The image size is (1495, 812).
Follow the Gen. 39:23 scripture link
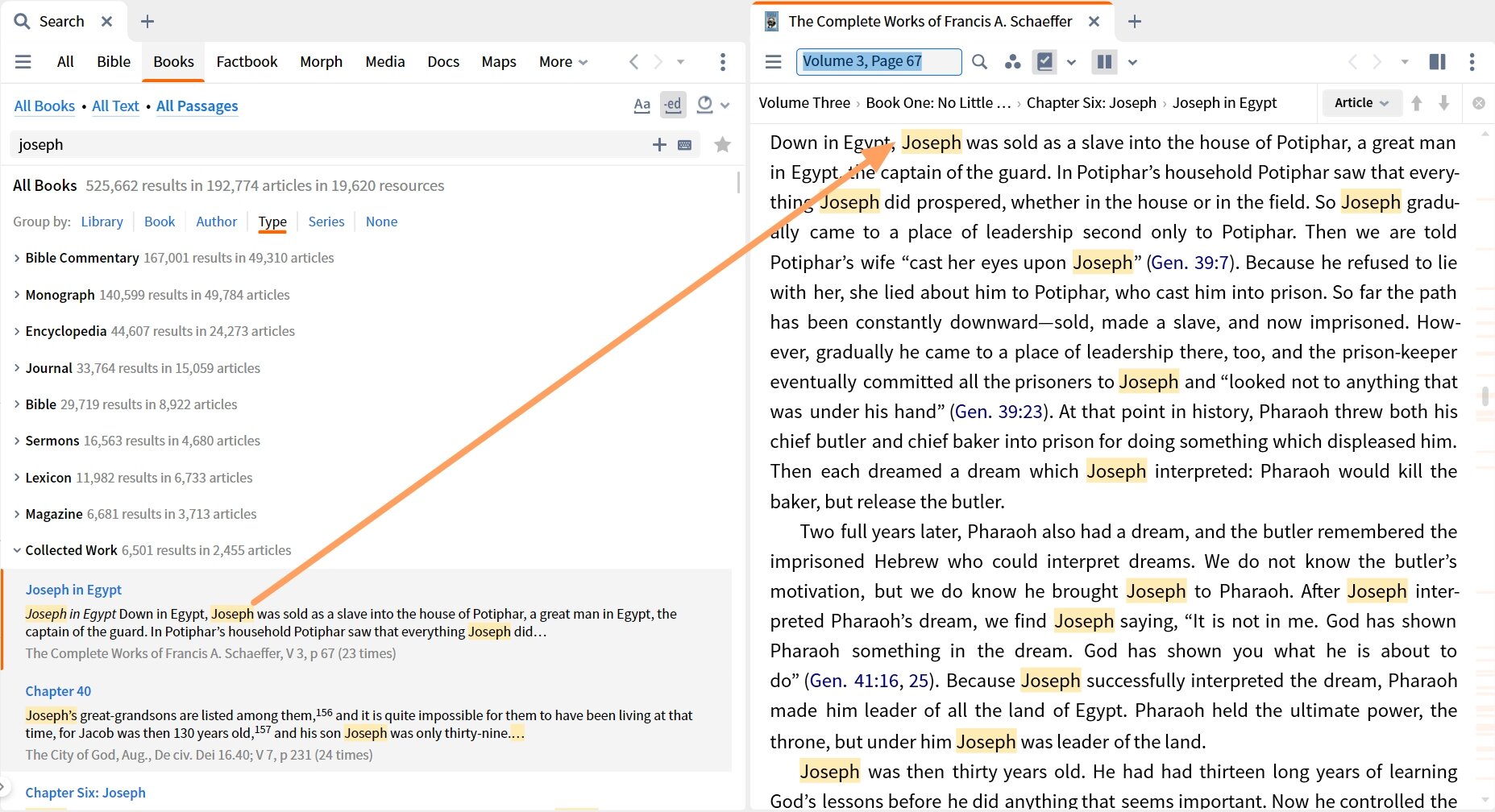coord(999,412)
